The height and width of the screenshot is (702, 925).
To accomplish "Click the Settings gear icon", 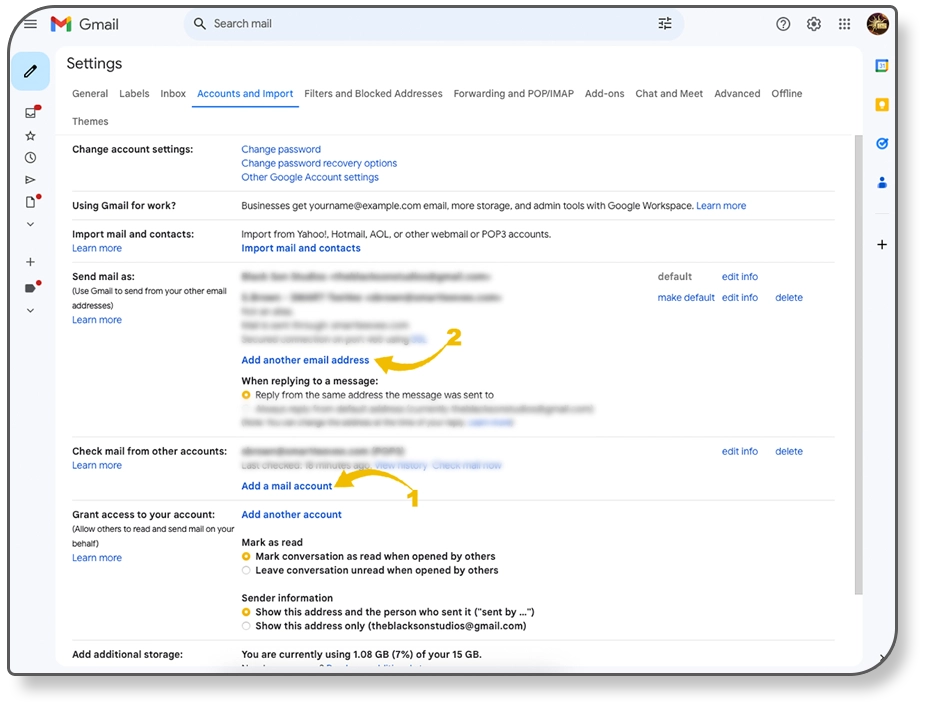I will click(814, 24).
